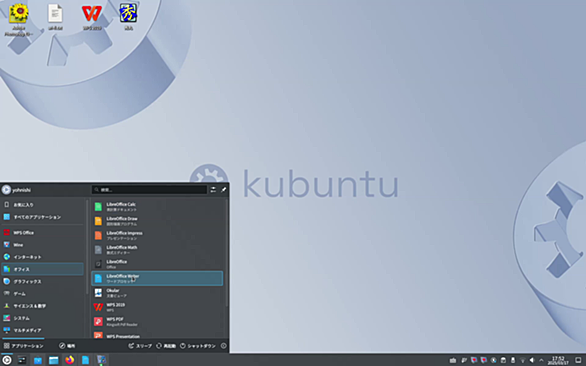The width and height of the screenshot is (586, 366).
Task: Pin the application launcher open
Action: 223,190
